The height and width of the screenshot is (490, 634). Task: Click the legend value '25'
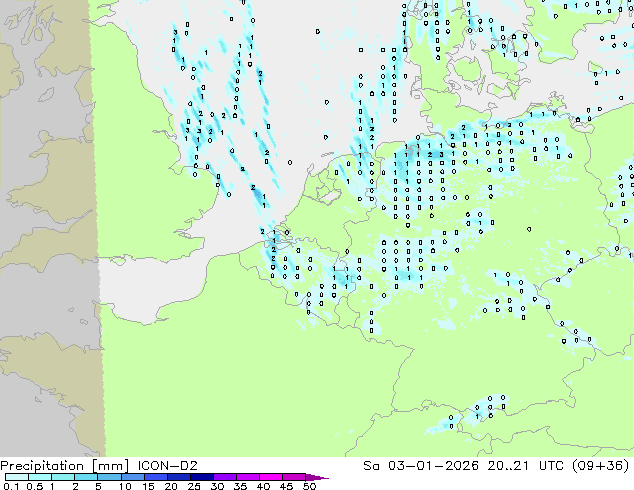click(x=194, y=486)
